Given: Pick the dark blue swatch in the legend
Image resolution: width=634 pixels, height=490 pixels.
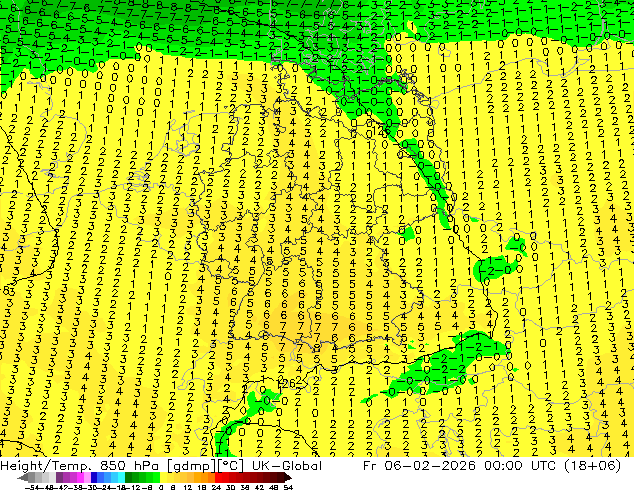Looking at the screenshot, I should point(94,478).
